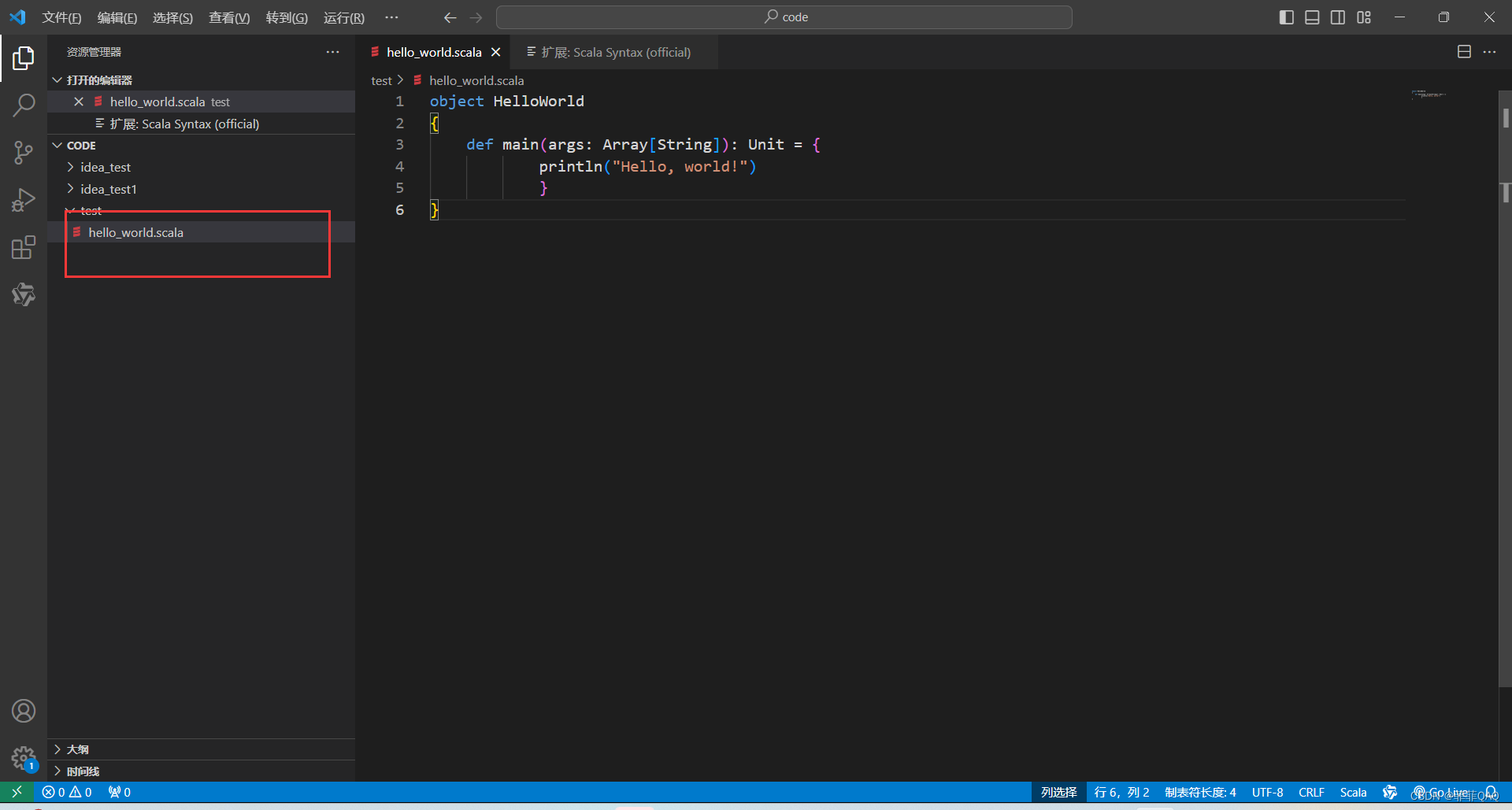Change the UTF-8 file encoding
The width and height of the screenshot is (1512, 810).
point(1268,792)
